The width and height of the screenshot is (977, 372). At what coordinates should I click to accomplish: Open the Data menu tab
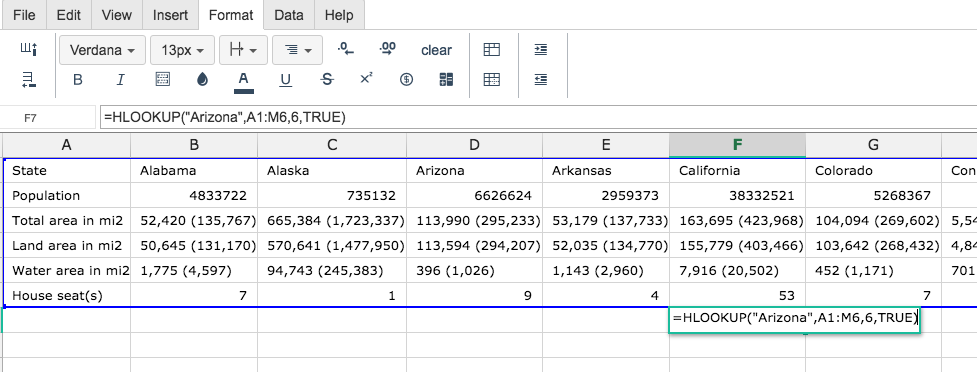[x=288, y=15]
